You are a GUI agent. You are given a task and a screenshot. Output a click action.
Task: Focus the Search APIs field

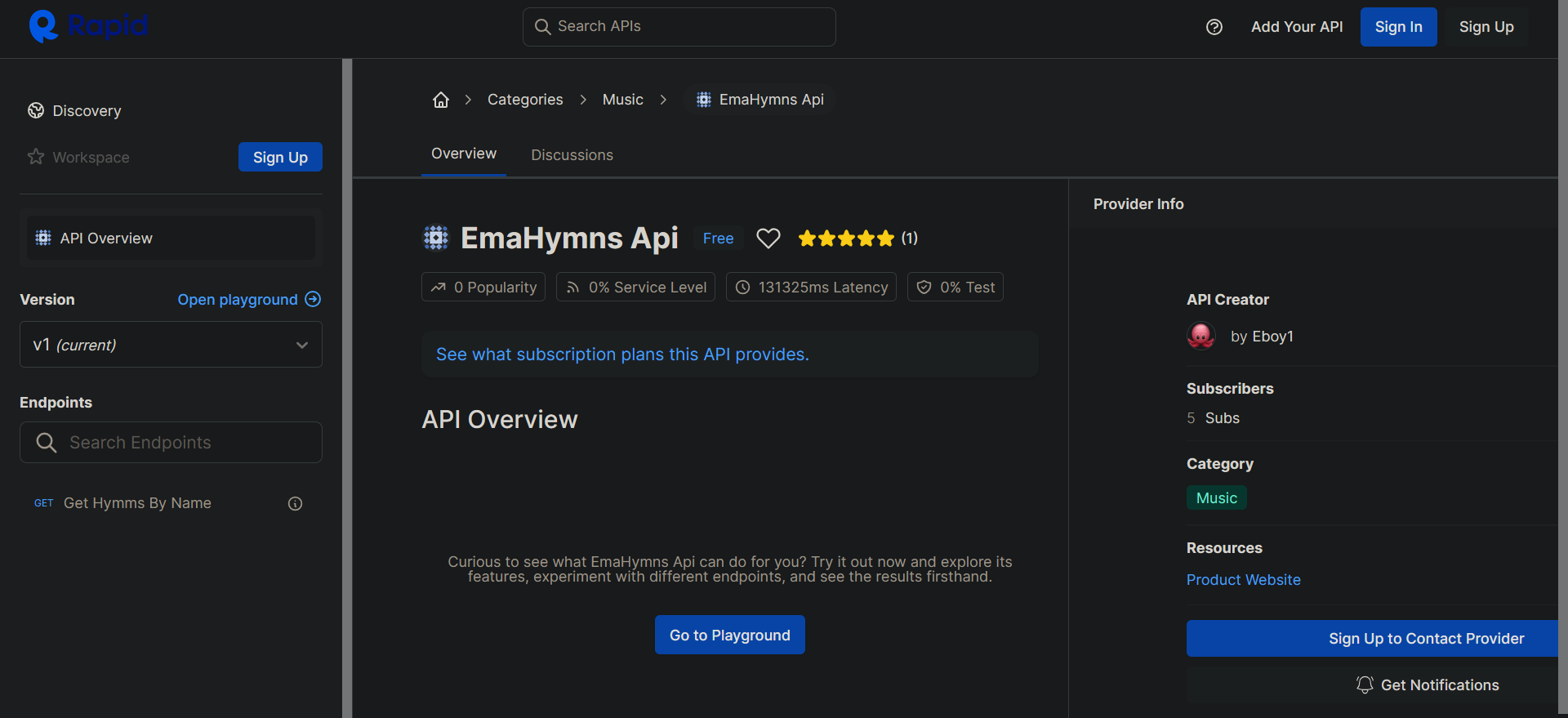coord(679,27)
